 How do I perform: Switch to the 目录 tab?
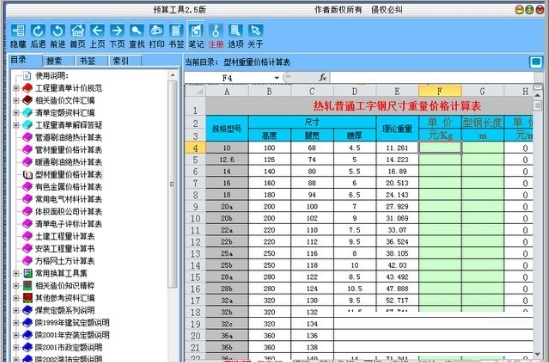click(25, 60)
